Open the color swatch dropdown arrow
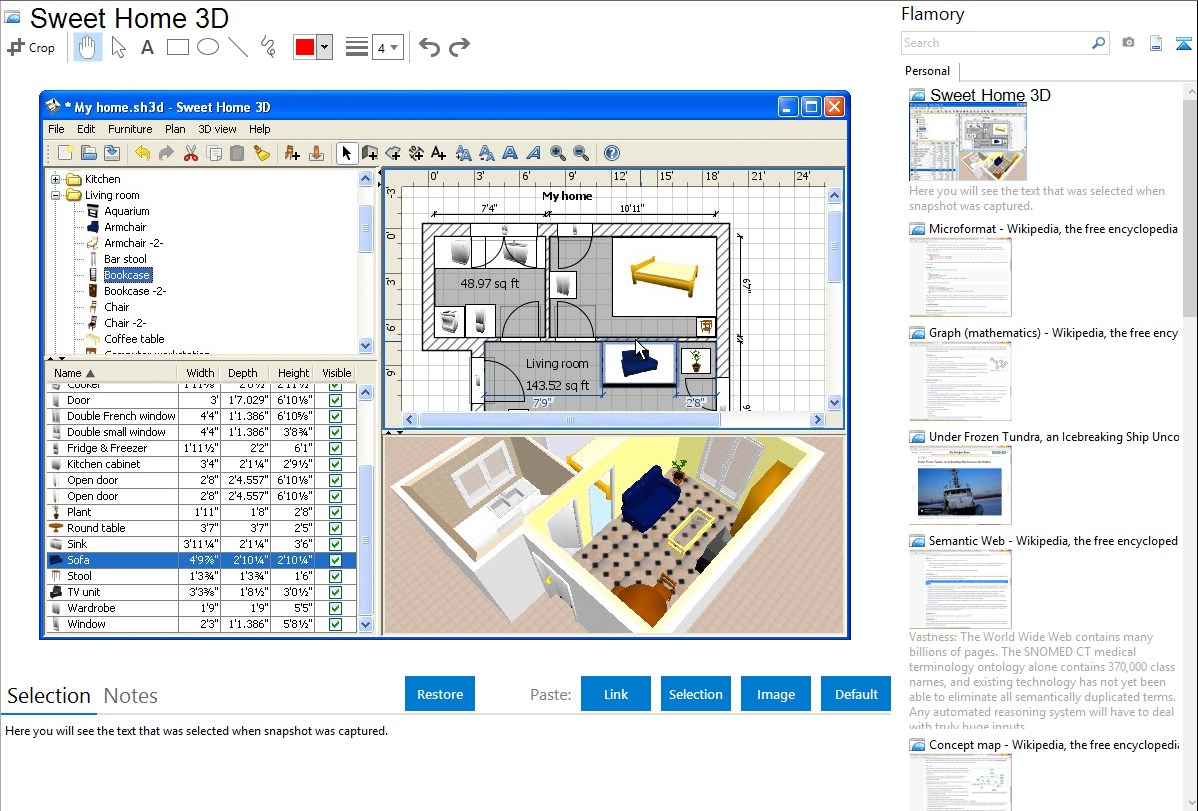 point(325,47)
